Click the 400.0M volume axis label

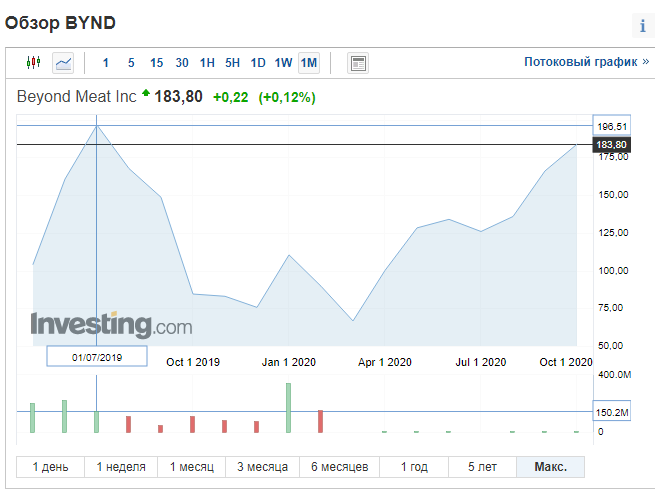pyautogui.click(x=614, y=375)
